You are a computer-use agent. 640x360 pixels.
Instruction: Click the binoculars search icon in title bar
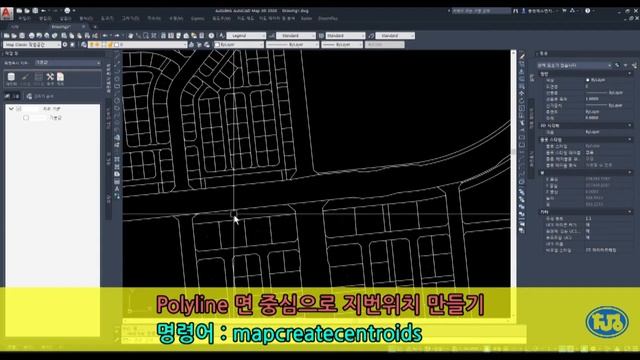tap(516, 11)
